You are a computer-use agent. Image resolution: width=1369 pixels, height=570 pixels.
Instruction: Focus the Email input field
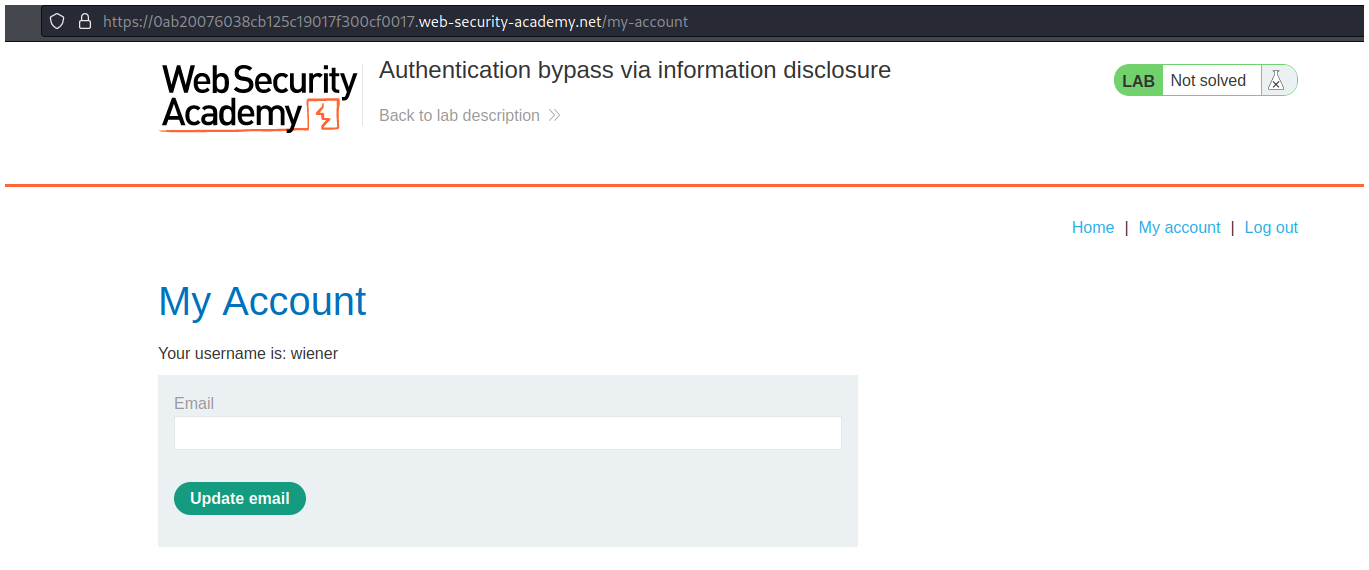[507, 434]
